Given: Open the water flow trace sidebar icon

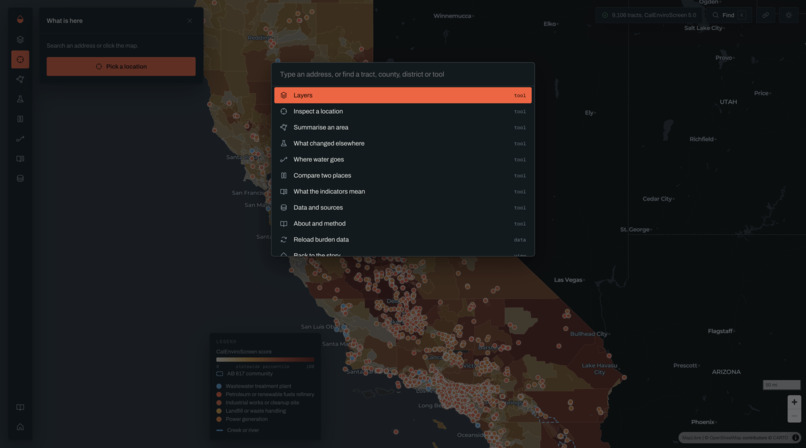Looking at the screenshot, I should (20, 139).
